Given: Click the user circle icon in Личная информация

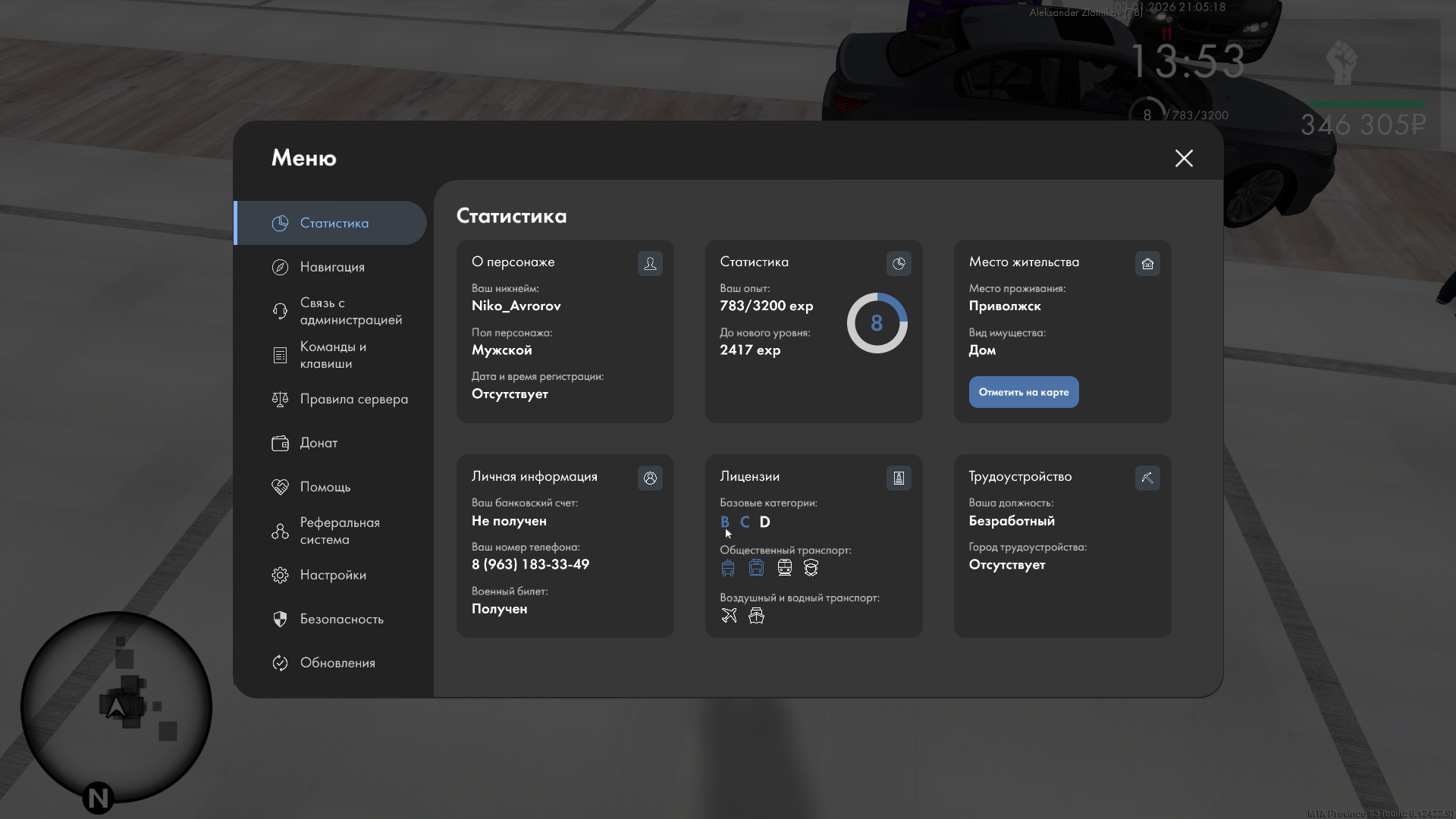Looking at the screenshot, I should (650, 478).
